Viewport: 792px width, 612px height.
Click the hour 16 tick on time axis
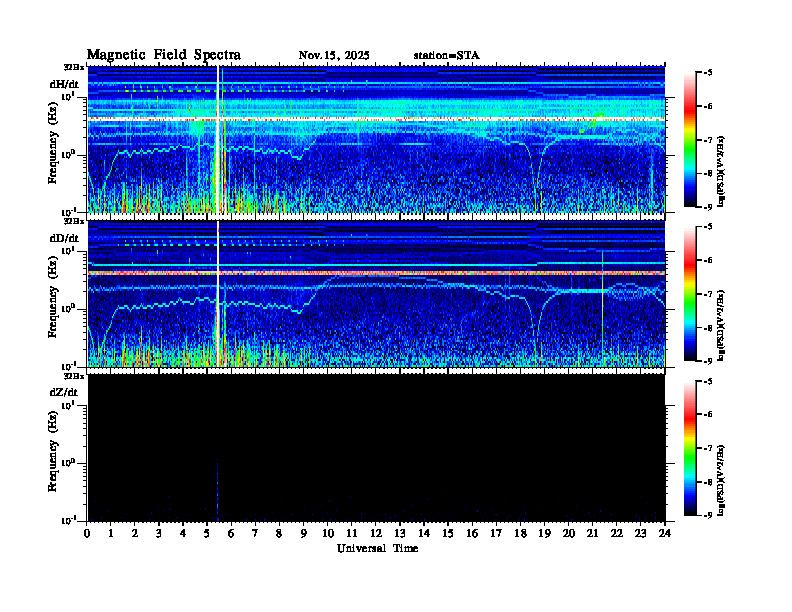[472, 534]
